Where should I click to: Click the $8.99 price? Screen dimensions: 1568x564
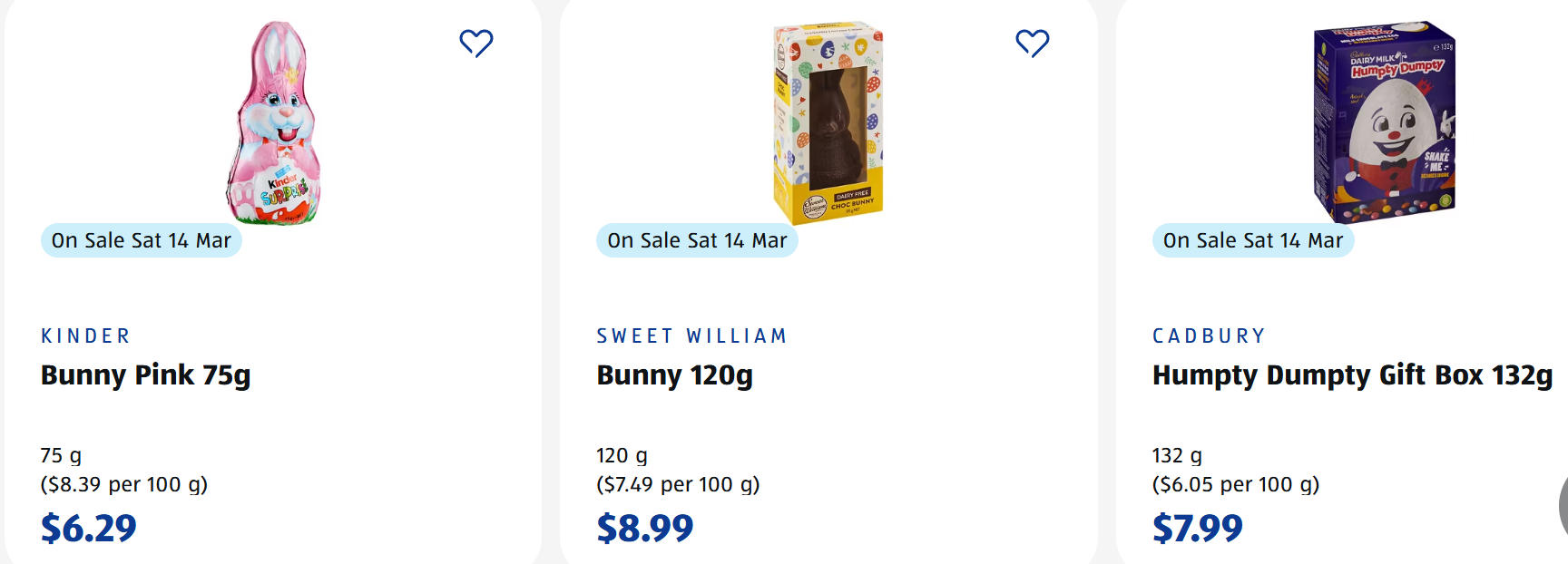(x=645, y=528)
